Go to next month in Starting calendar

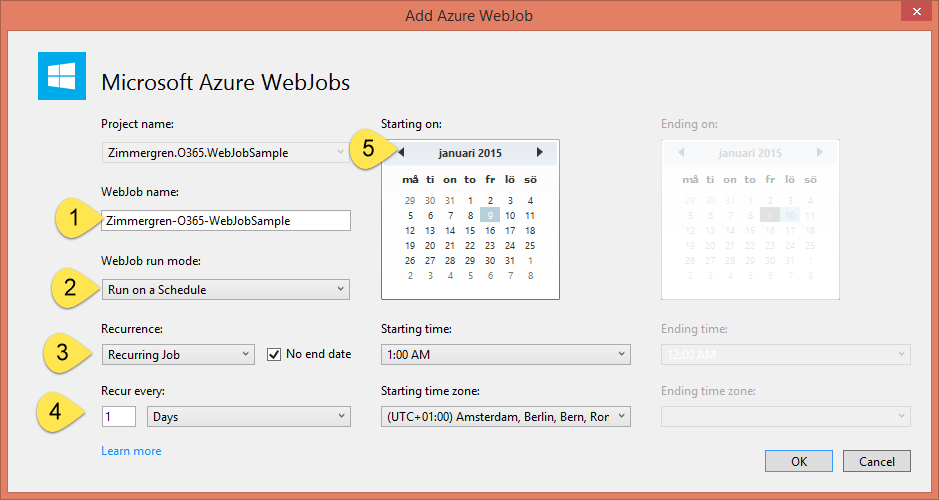point(539,153)
